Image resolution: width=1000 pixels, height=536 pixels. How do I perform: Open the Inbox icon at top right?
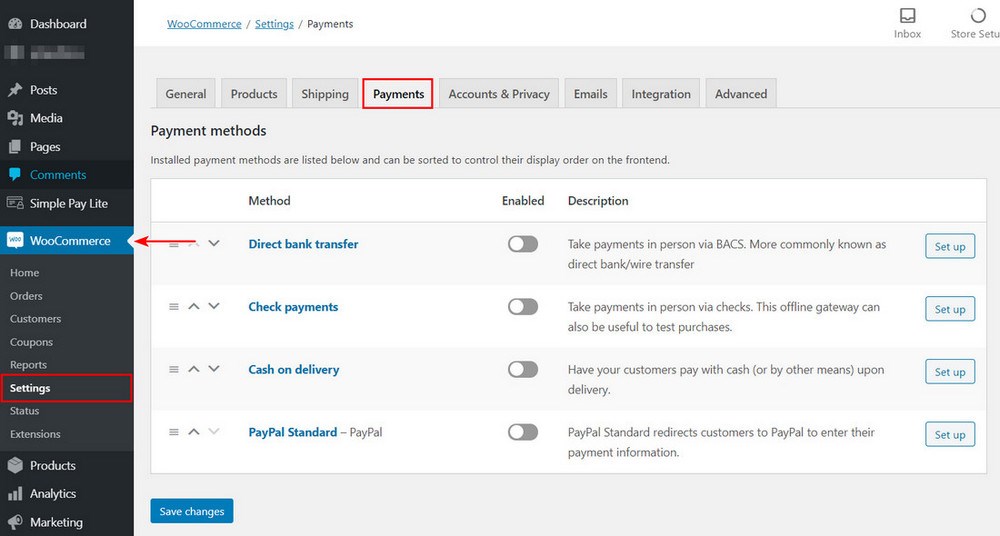(907, 15)
